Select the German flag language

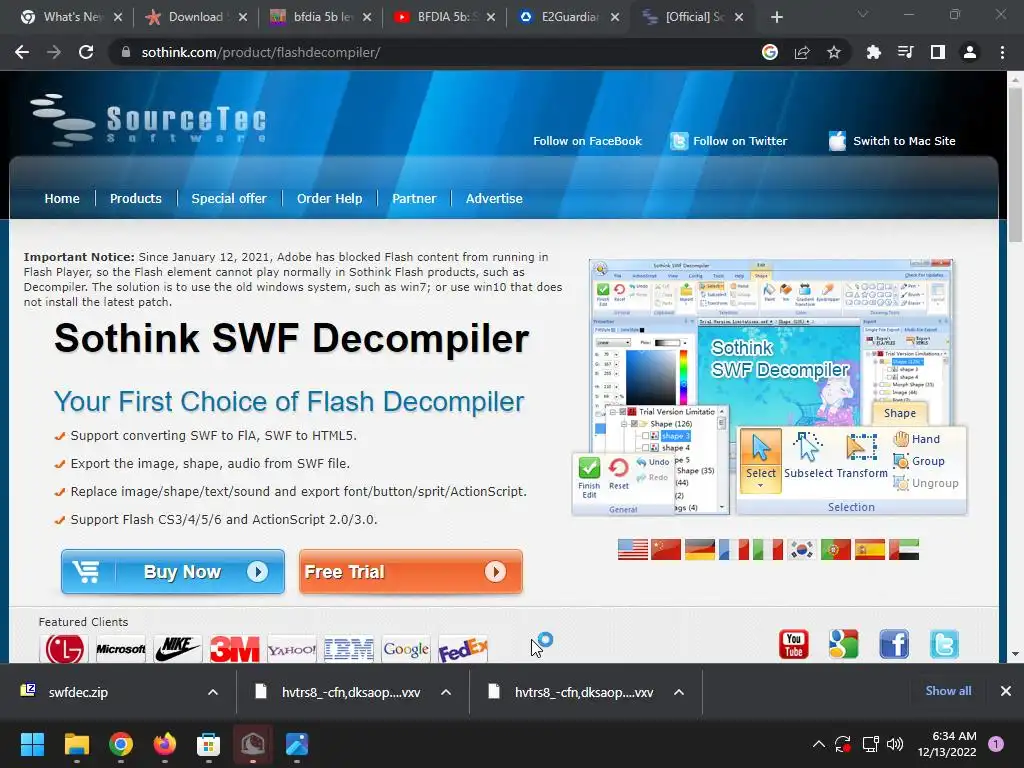click(700, 550)
